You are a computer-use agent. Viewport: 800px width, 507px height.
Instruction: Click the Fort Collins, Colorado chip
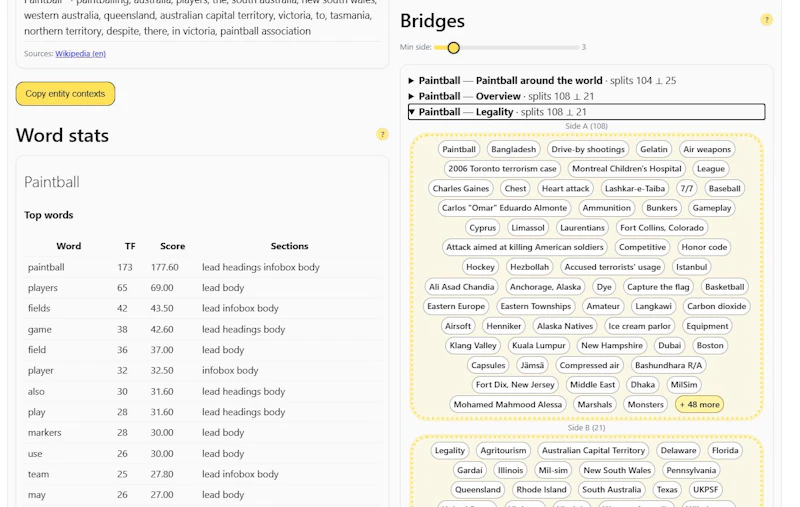(662, 228)
